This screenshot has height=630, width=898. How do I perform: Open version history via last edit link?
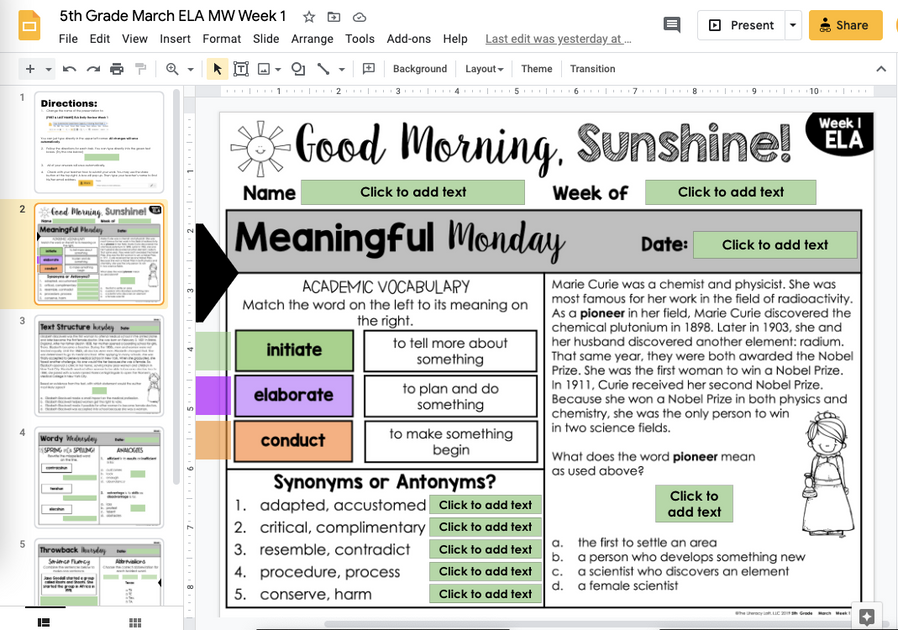click(x=557, y=38)
